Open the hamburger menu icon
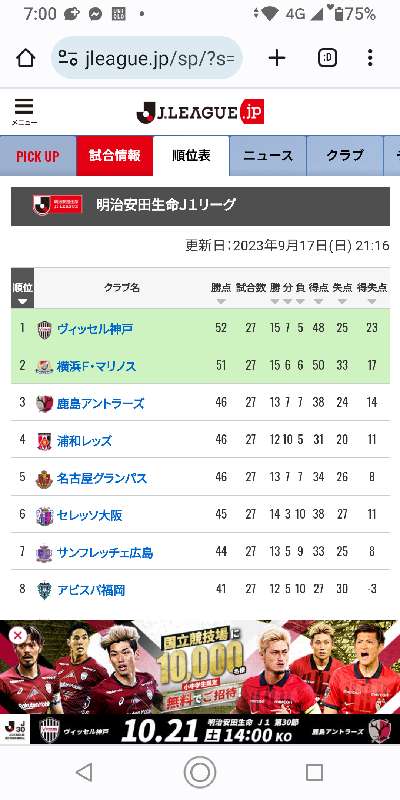 point(23,112)
